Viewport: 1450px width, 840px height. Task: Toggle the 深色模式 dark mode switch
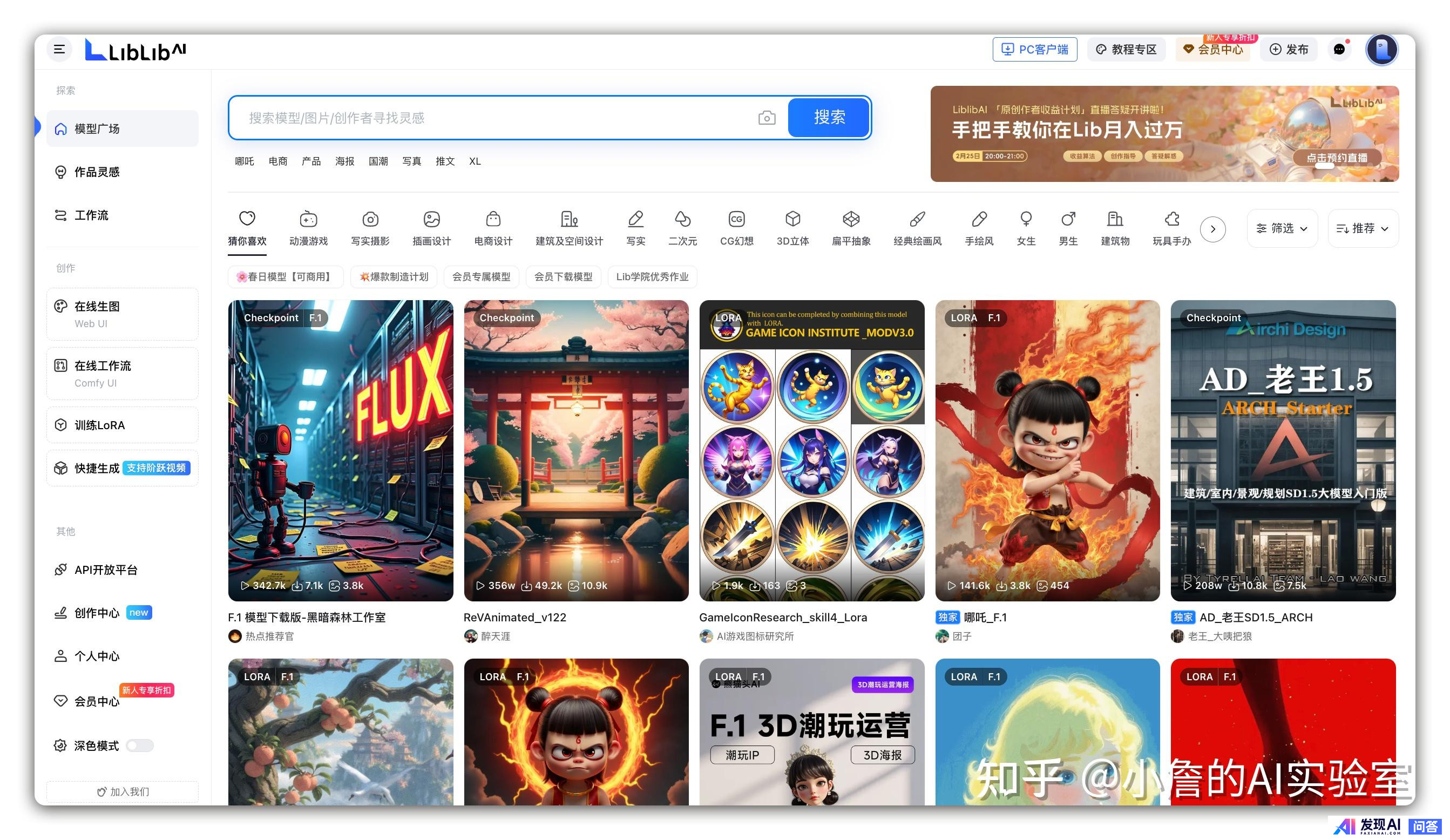140,746
